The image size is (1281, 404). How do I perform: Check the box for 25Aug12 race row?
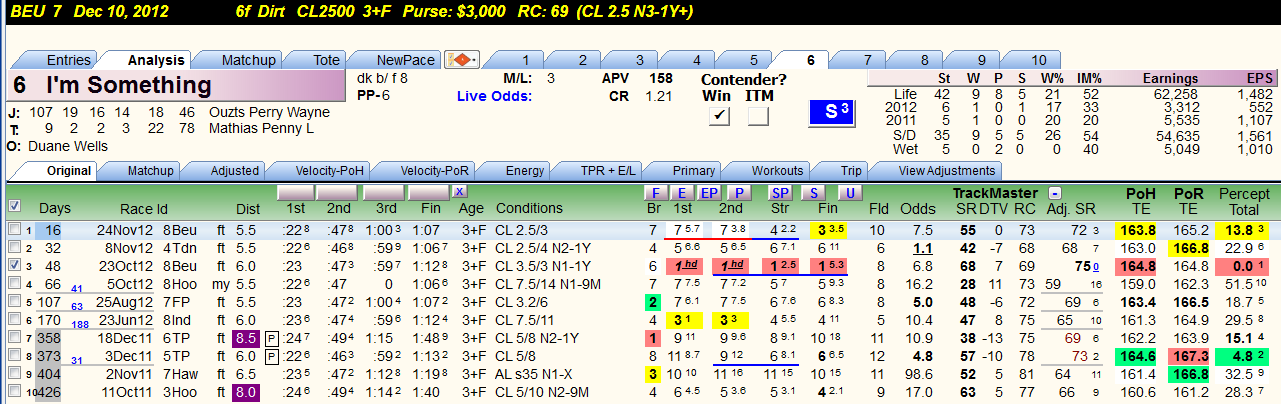[x=14, y=301]
